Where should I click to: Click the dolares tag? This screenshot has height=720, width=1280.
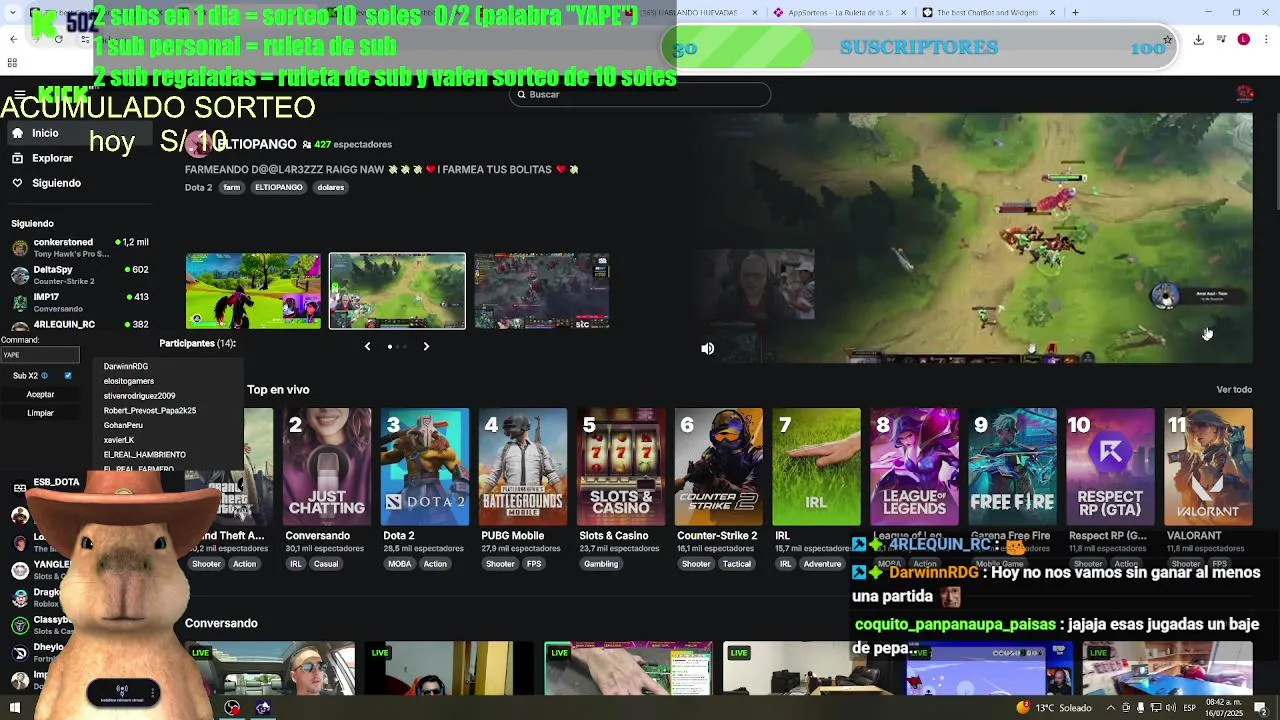tap(331, 187)
